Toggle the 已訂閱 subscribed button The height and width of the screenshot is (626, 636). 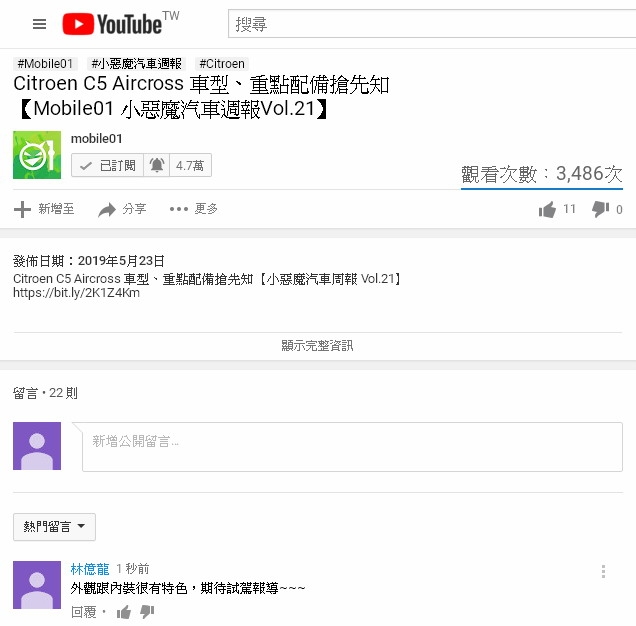107,166
